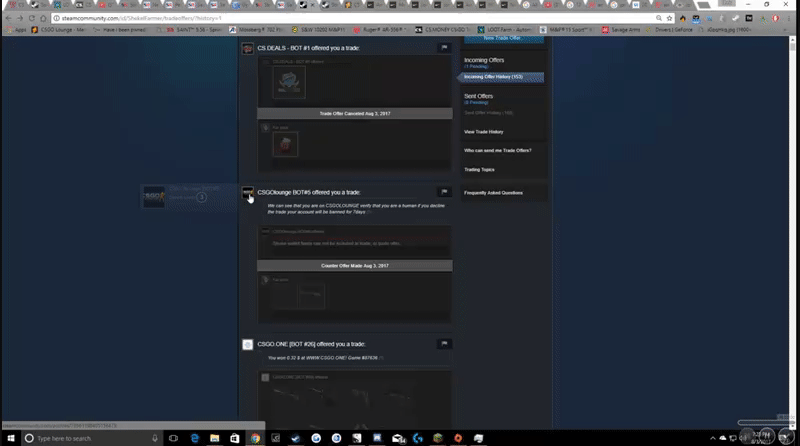Click the flag icon on CSGOlounge BOT#5 offer
Viewport: 800px width, 446px height.
[444, 192]
